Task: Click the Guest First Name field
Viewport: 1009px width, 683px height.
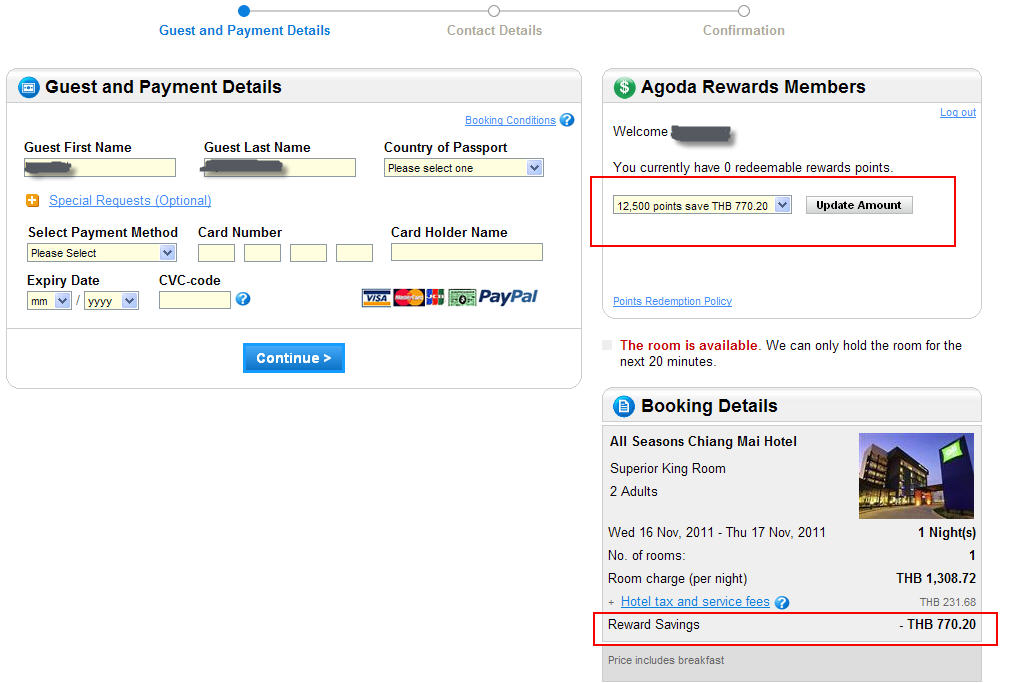Action: [x=100, y=168]
